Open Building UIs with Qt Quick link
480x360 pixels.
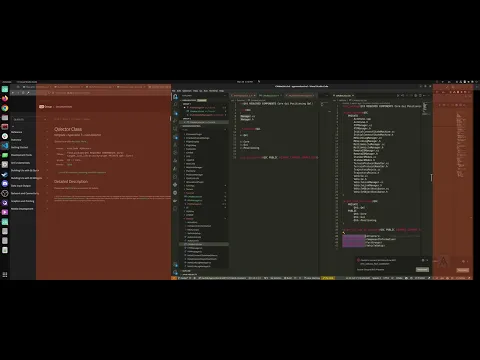(x=25, y=170)
